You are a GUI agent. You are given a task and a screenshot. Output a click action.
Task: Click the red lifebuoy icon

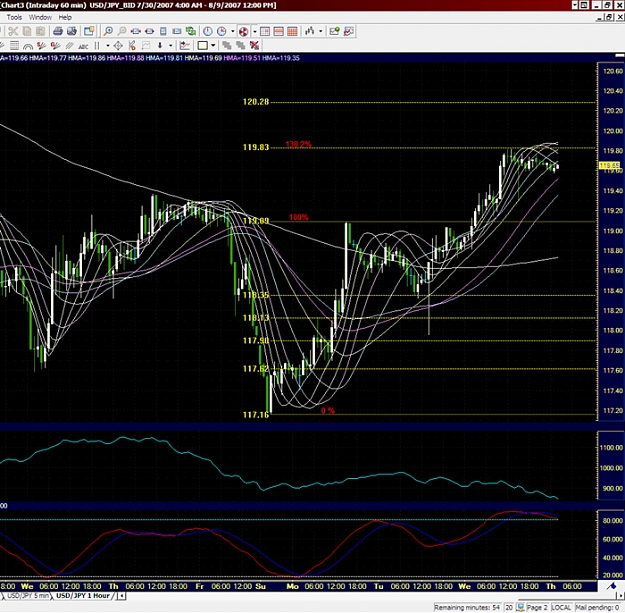coord(244,31)
